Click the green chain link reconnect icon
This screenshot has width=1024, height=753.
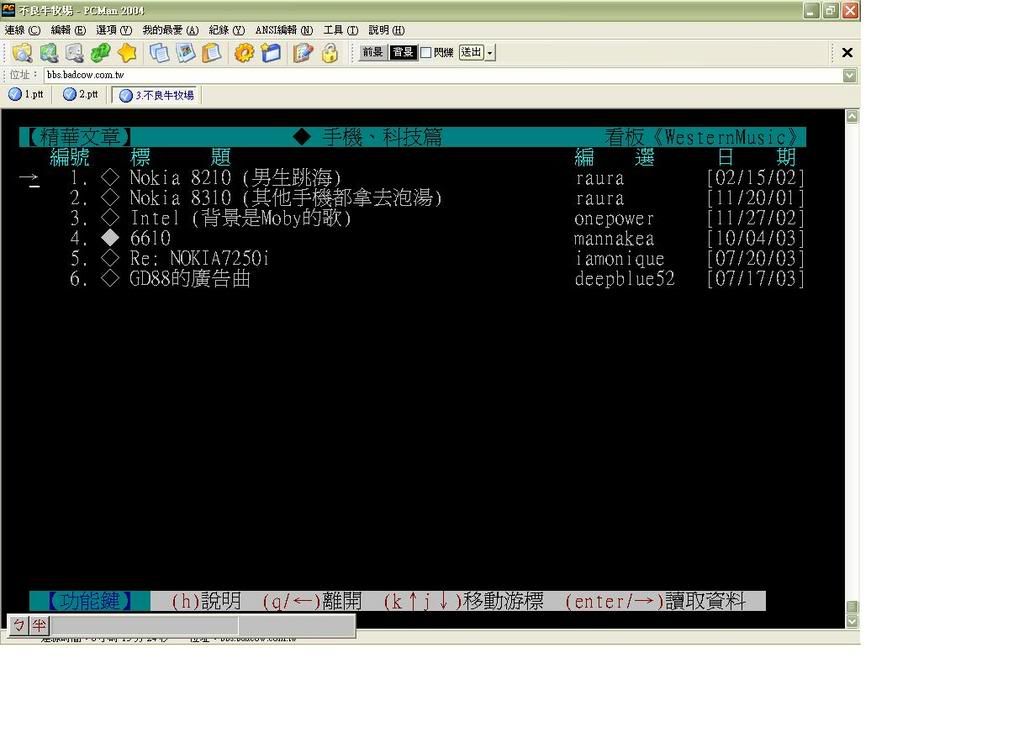point(100,53)
